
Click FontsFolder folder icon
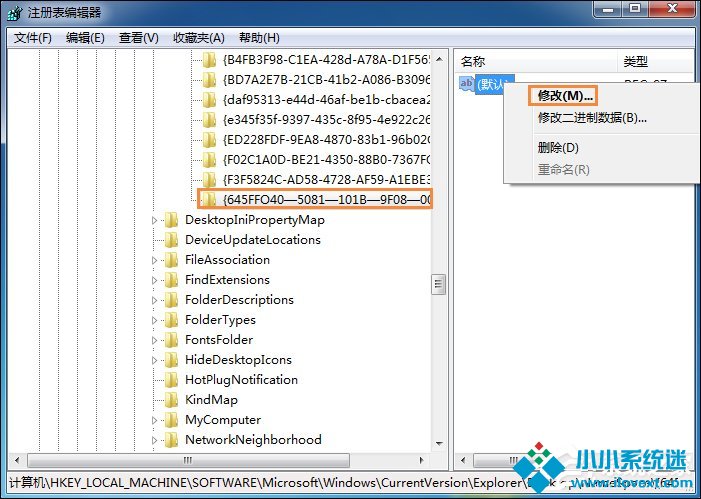click(x=171, y=340)
